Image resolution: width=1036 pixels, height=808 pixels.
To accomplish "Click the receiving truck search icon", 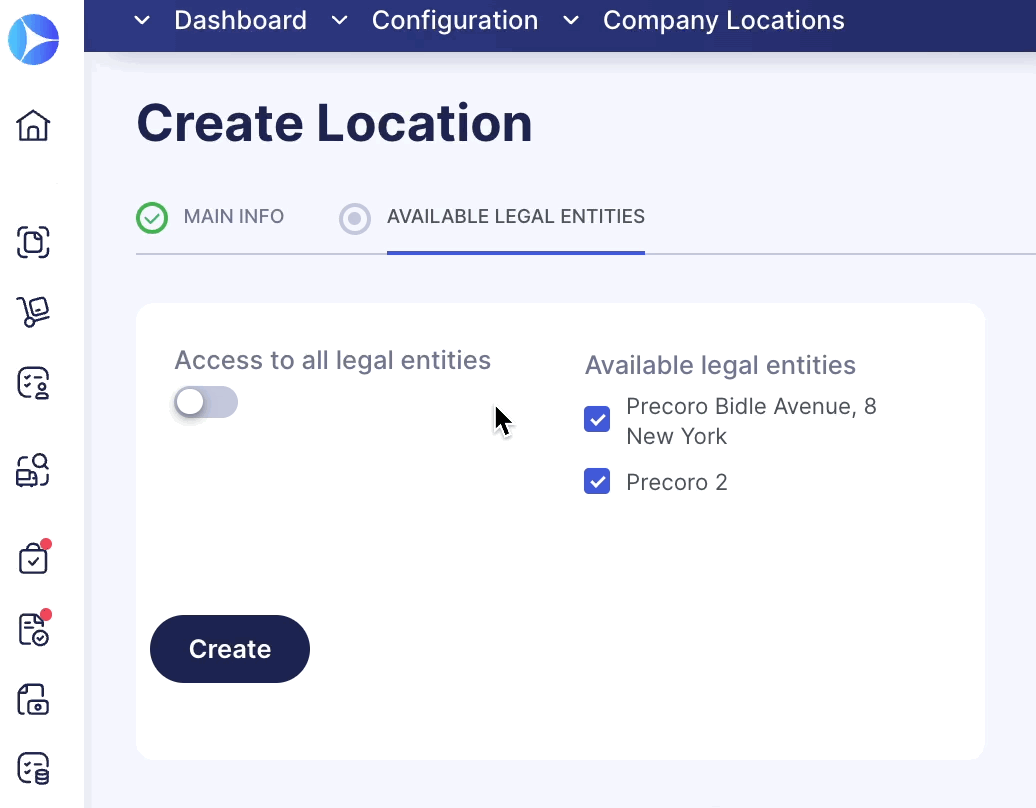I will [x=33, y=470].
